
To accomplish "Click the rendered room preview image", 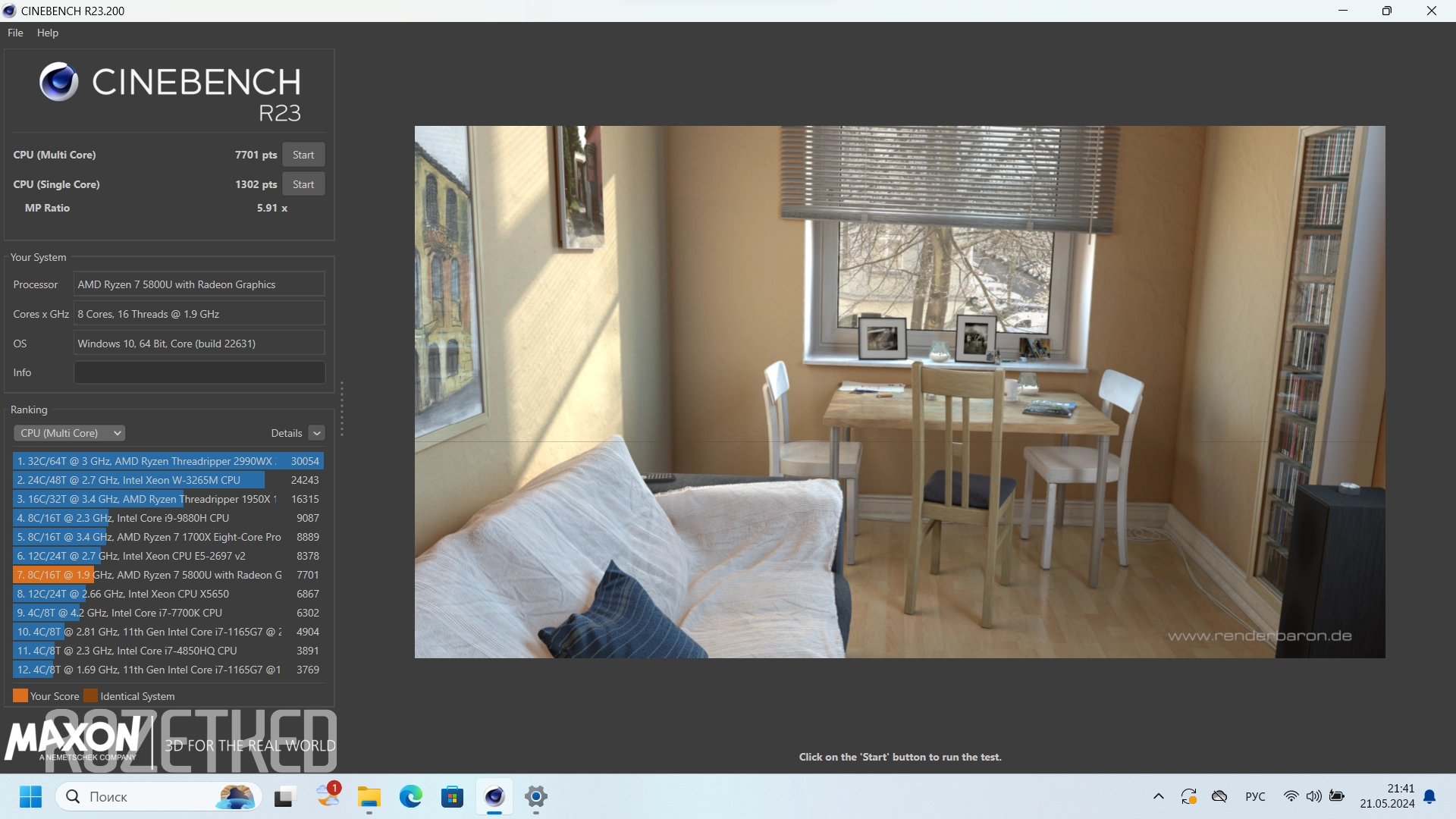I will coord(899,391).
